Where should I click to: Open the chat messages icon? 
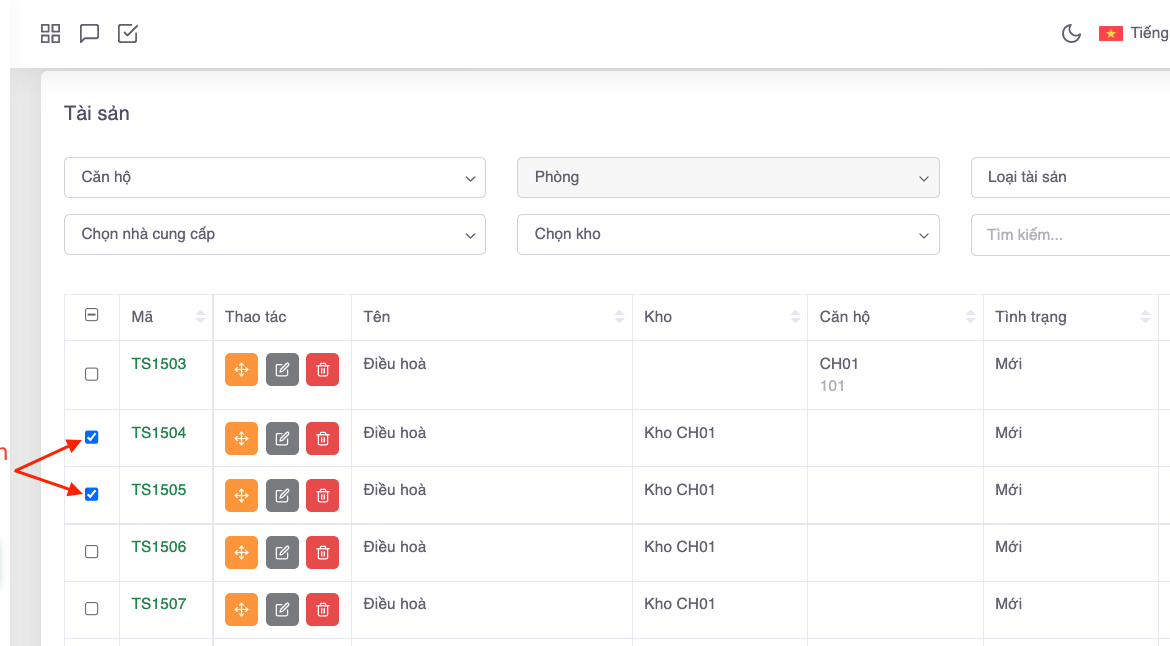tap(89, 34)
